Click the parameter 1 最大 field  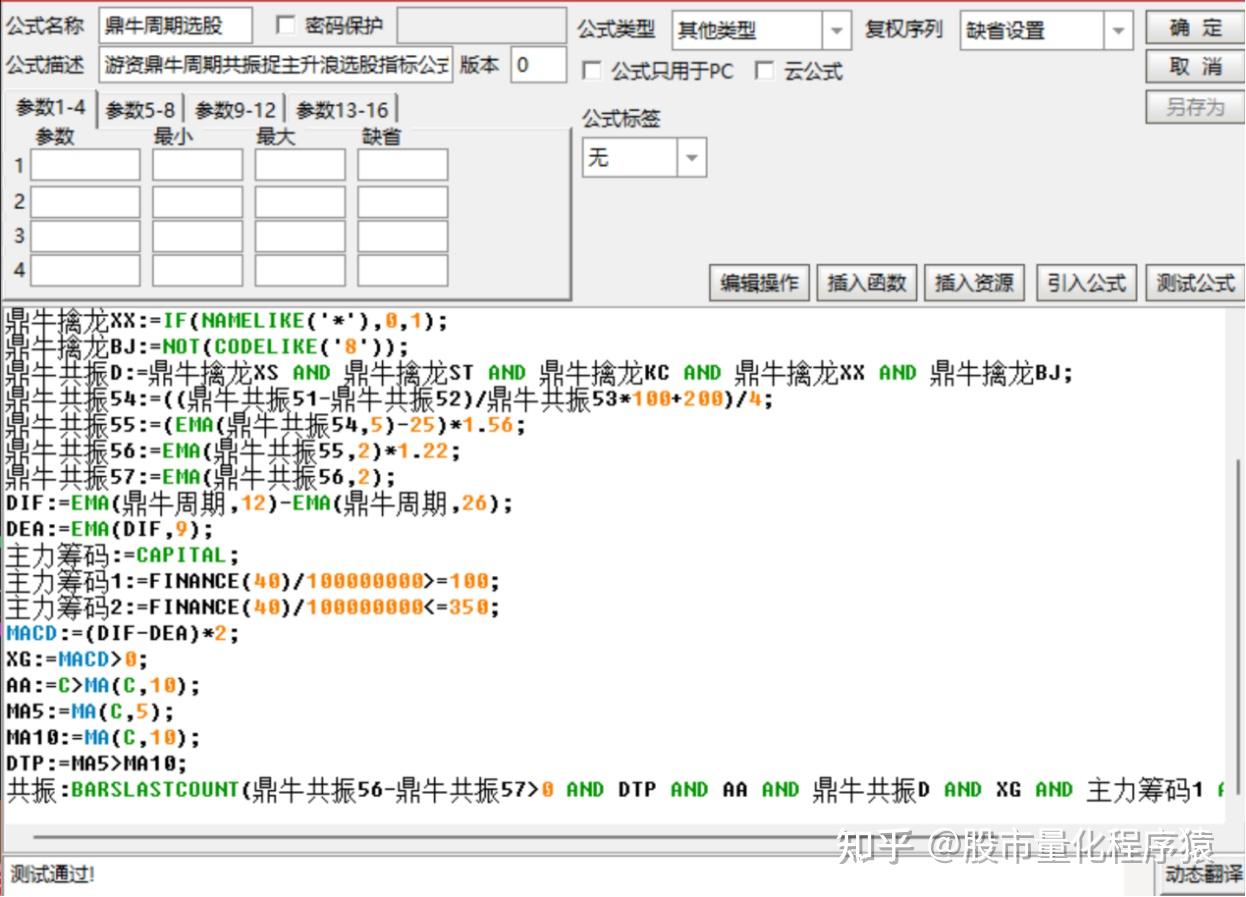pos(299,165)
